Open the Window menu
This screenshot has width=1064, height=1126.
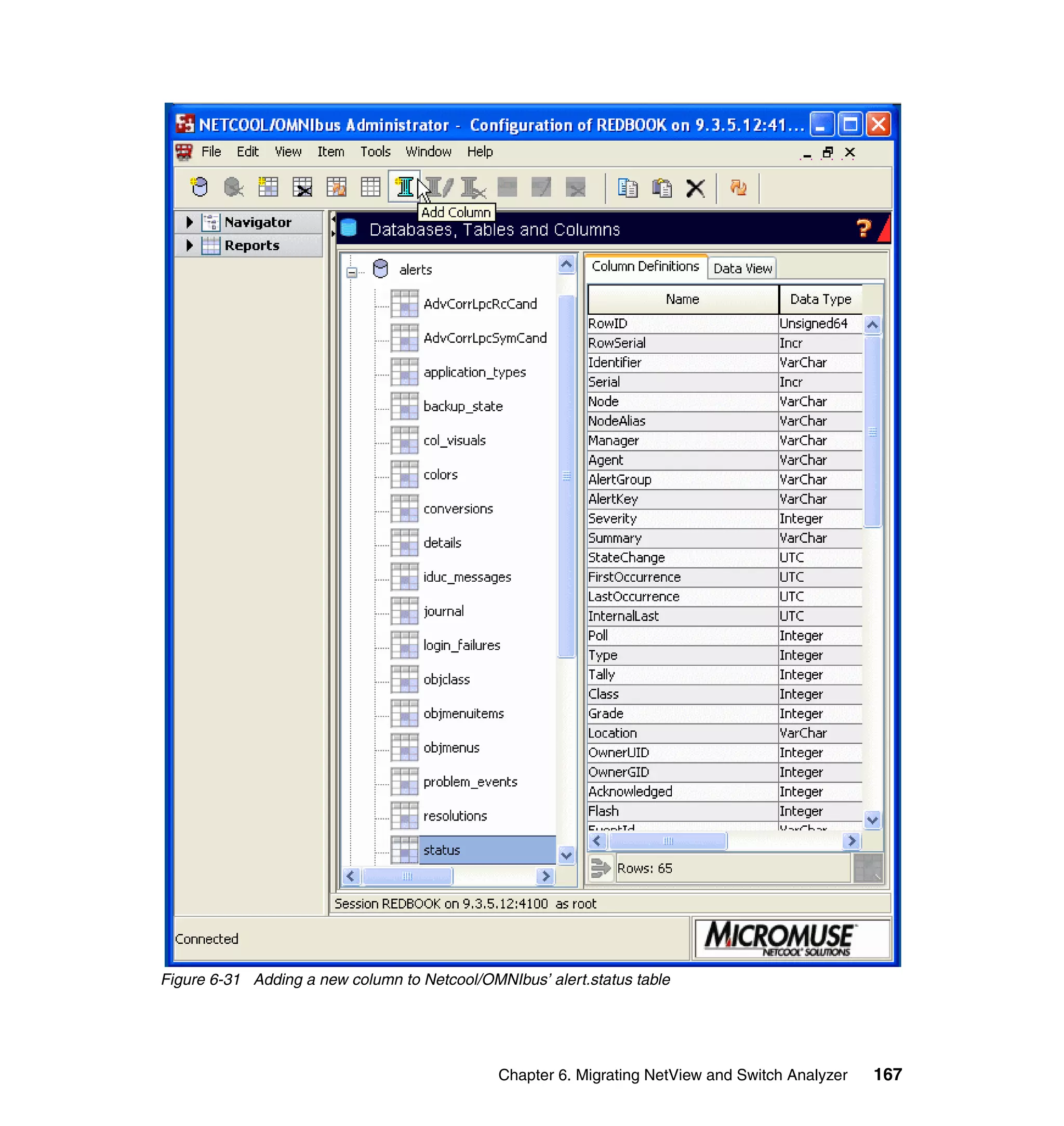(x=428, y=152)
